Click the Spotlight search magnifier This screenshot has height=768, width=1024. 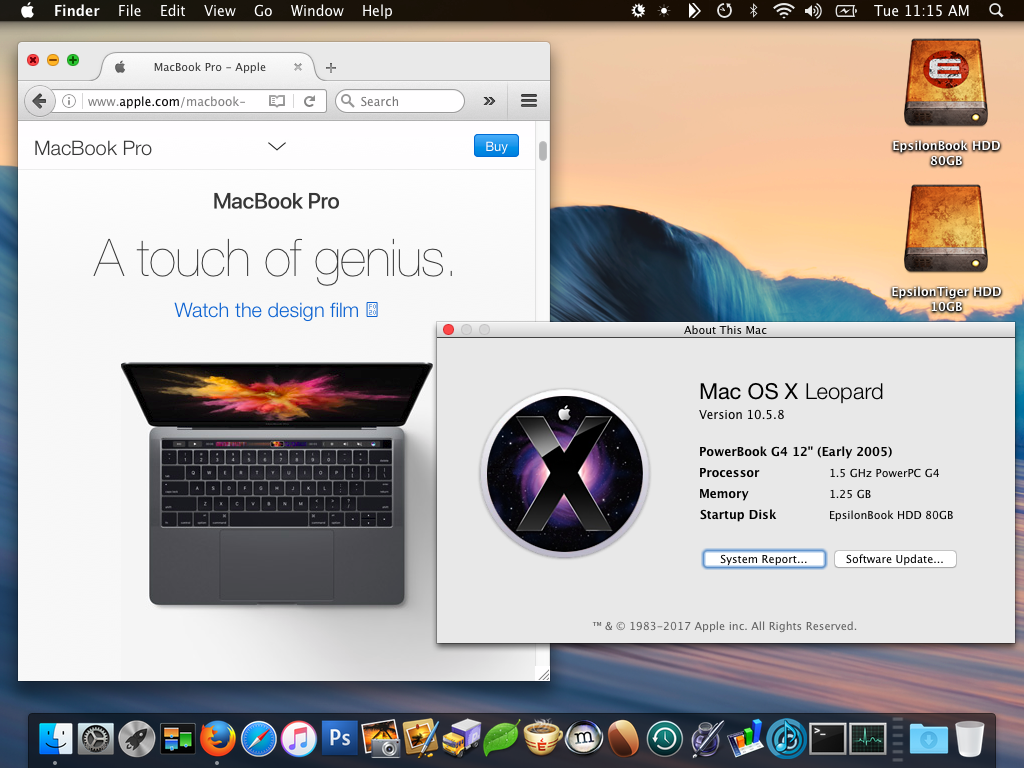click(996, 10)
